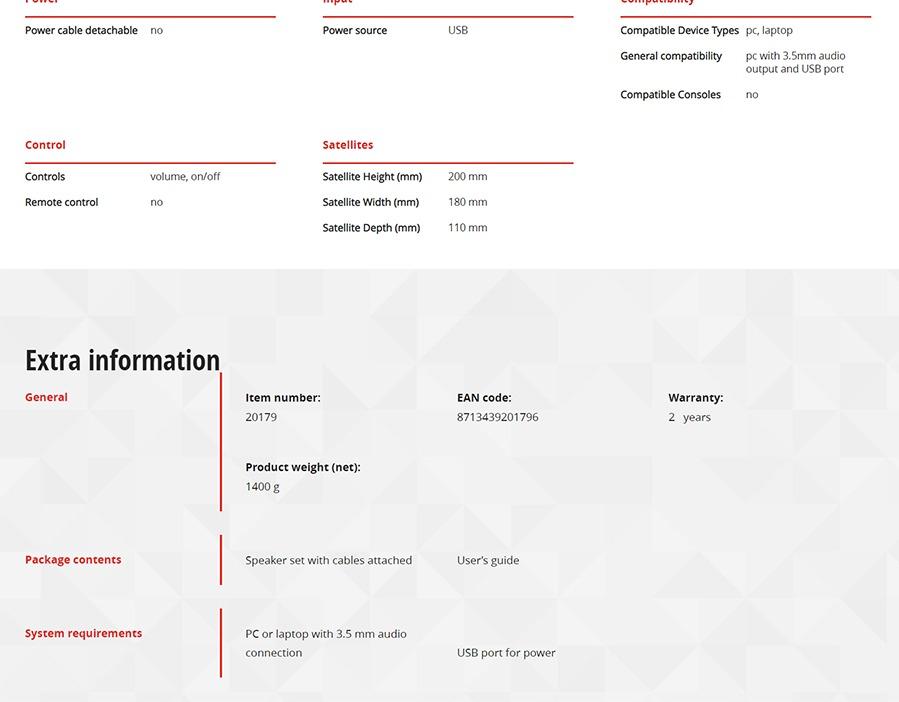This screenshot has height=702, width=899.
Task: Click the item number 20179
Action: 261,417
